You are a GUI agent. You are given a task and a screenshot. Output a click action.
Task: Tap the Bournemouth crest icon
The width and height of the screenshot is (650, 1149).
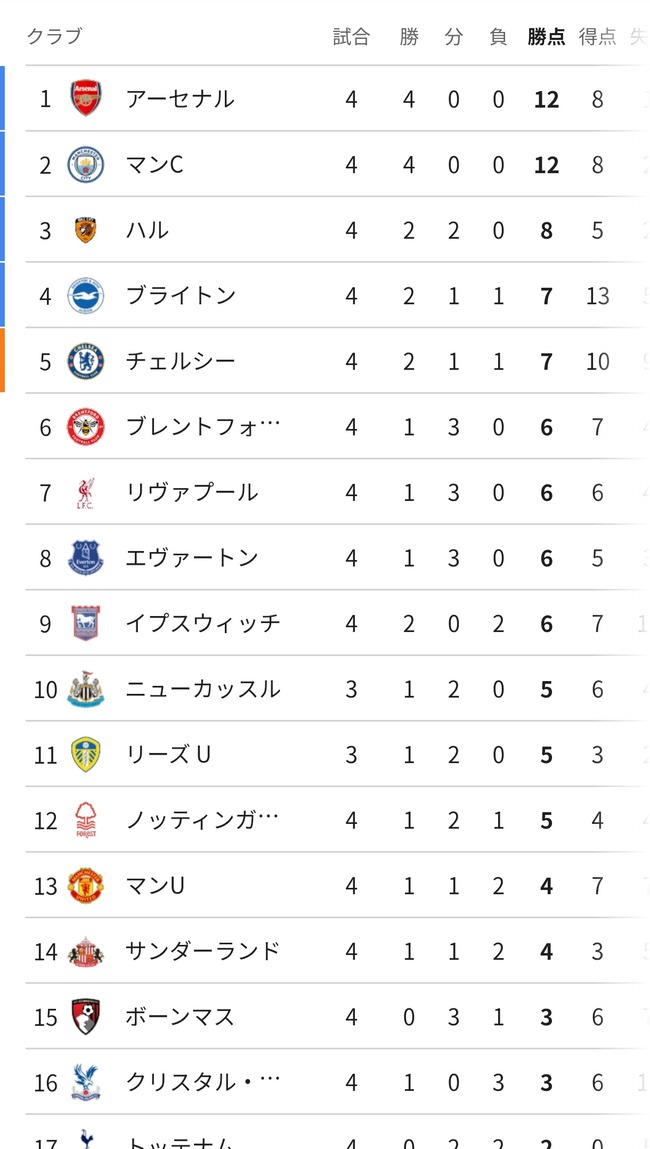coord(86,1017)
